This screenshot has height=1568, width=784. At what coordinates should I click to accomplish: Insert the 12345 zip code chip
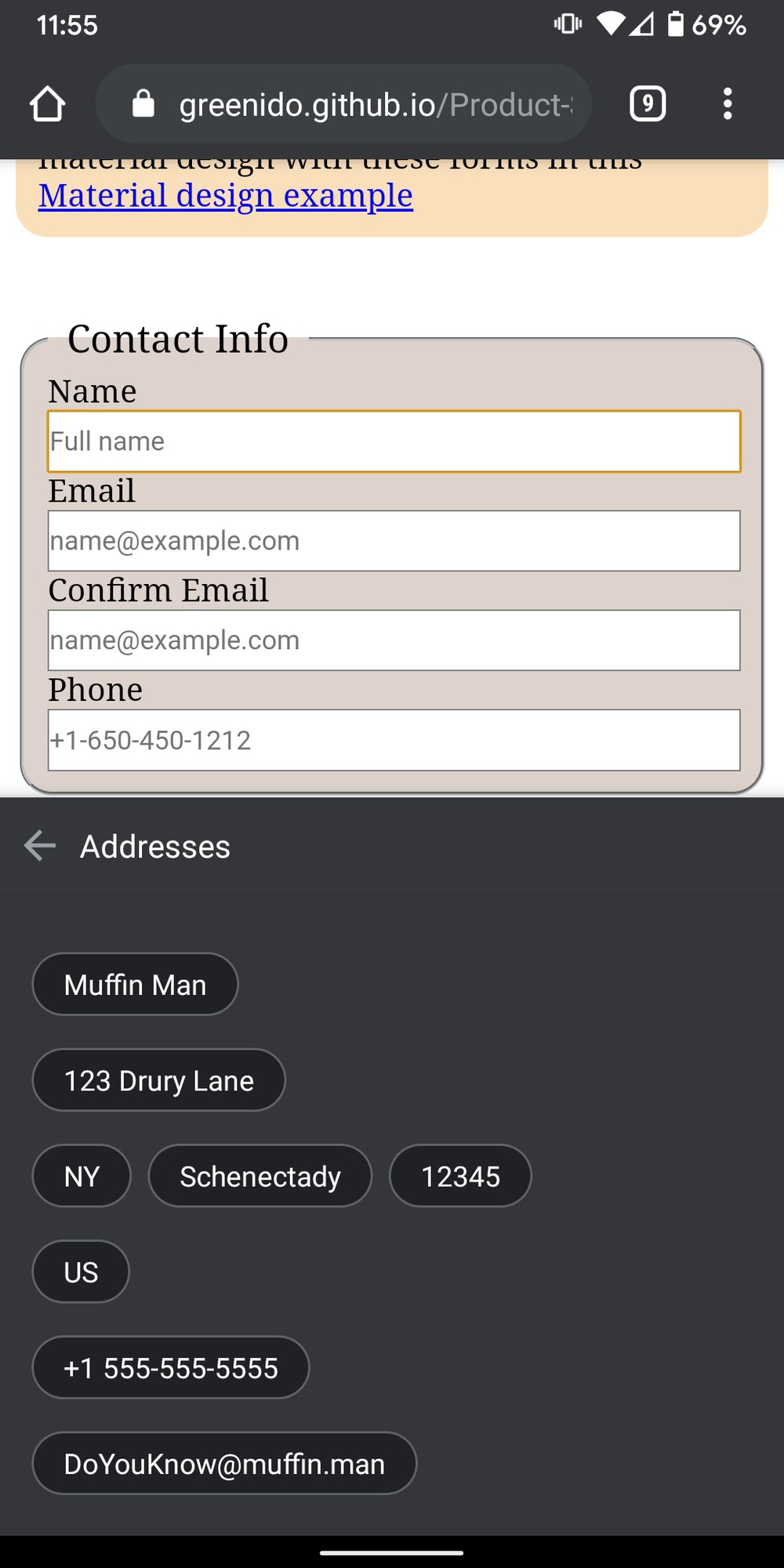pos(460,1176)
